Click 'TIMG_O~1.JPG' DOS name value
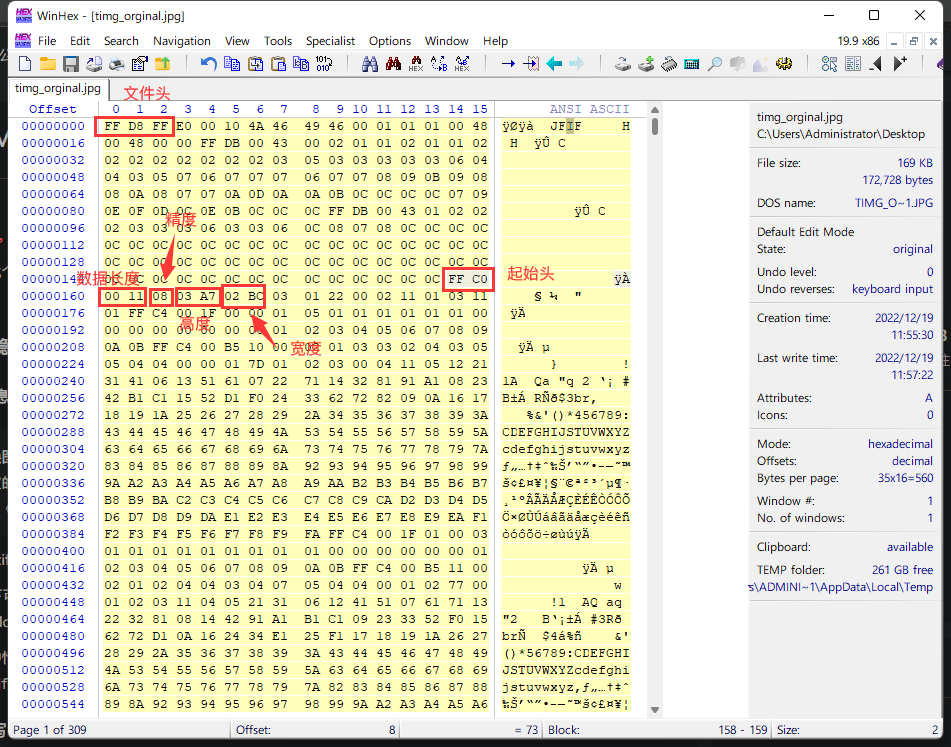The height and width of the screenshot is (747, 951). 894,203
